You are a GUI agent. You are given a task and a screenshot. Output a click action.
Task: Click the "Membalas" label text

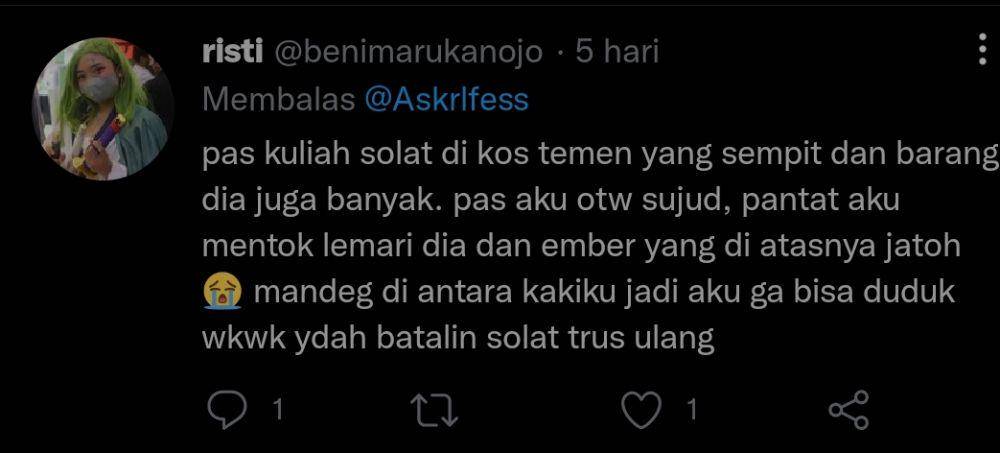278,100
